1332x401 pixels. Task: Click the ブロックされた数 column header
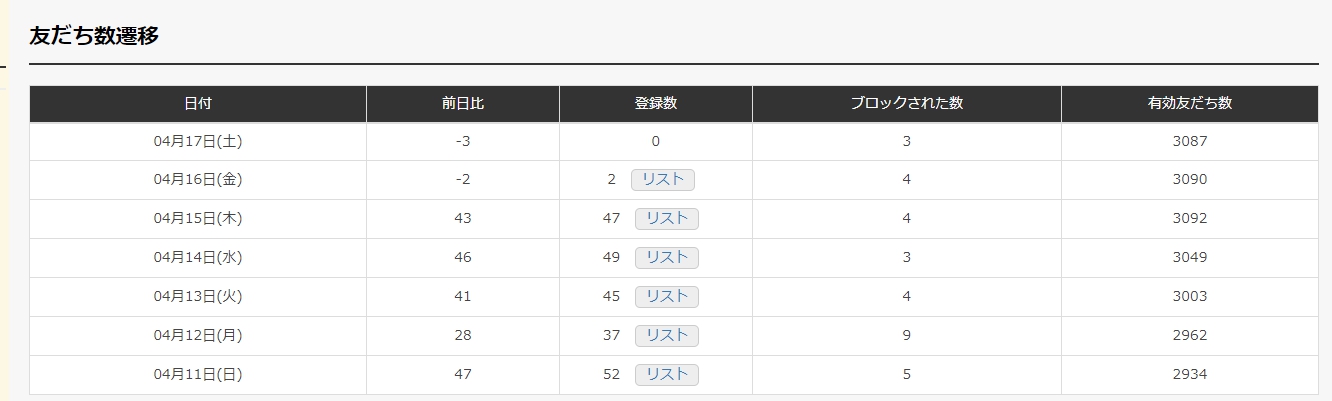coord(907,104)
